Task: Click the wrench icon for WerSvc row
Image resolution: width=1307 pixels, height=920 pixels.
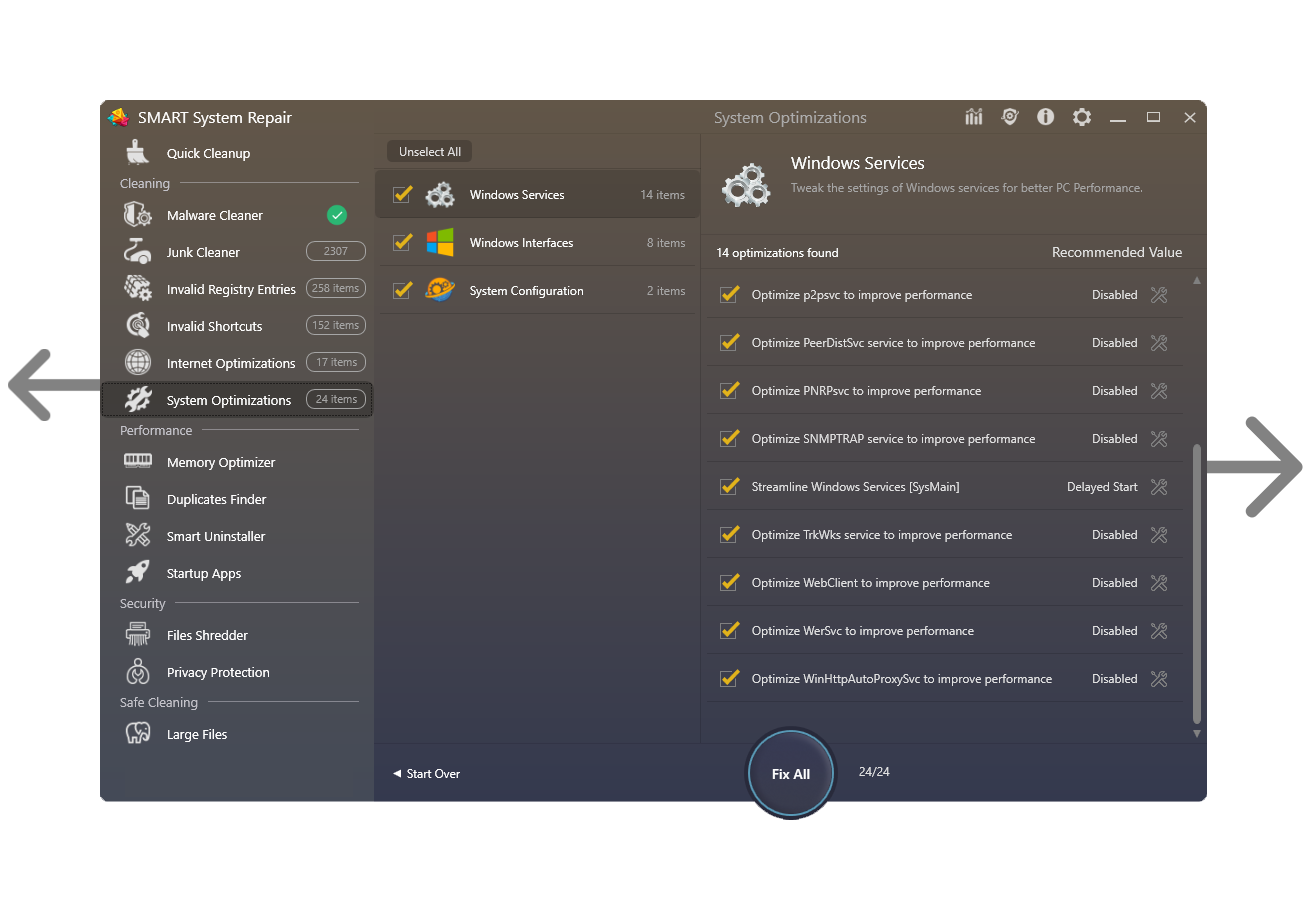Action: pos(1159,631)
